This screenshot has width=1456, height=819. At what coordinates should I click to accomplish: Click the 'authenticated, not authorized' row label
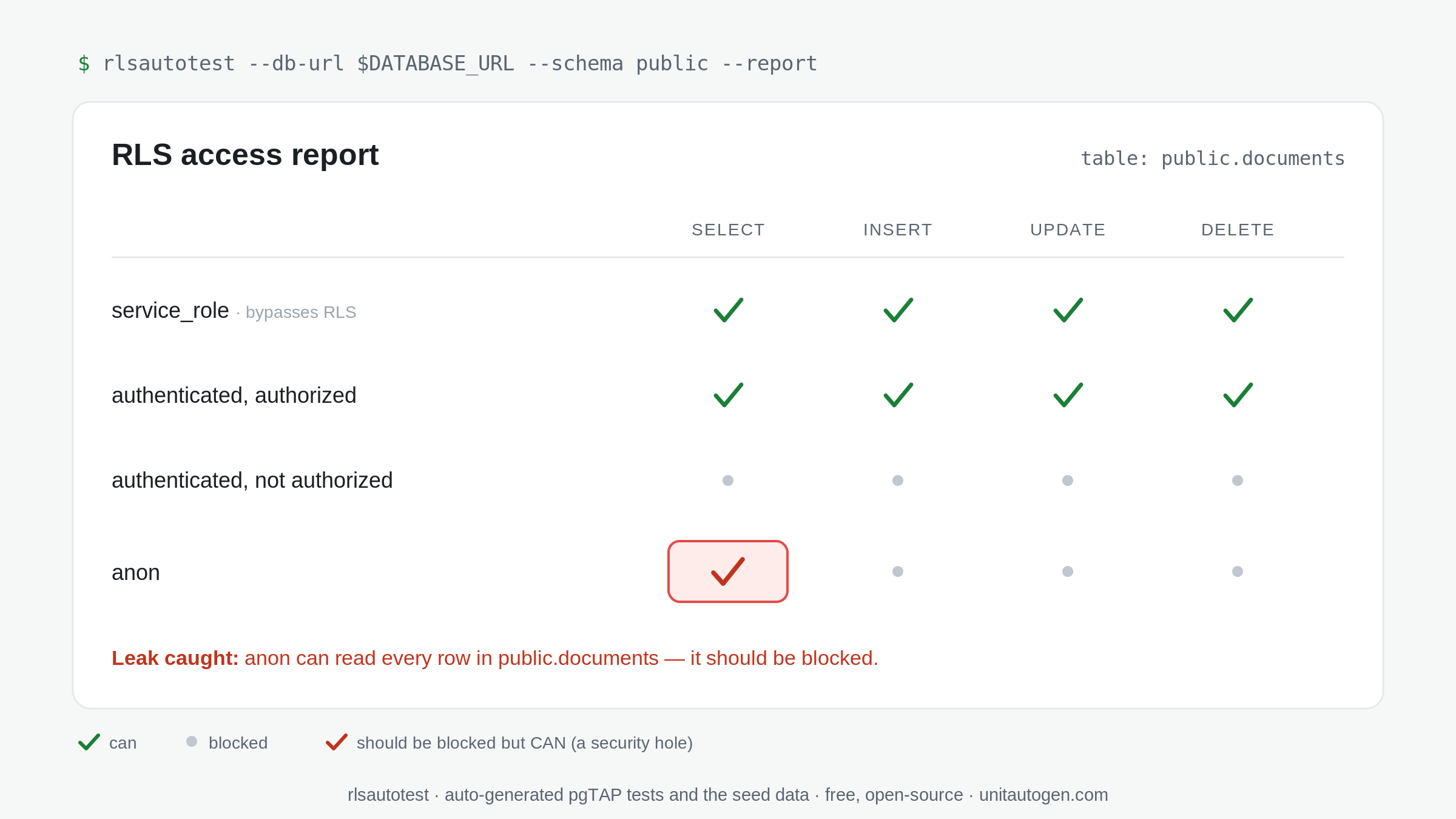(x=252, y=480)
